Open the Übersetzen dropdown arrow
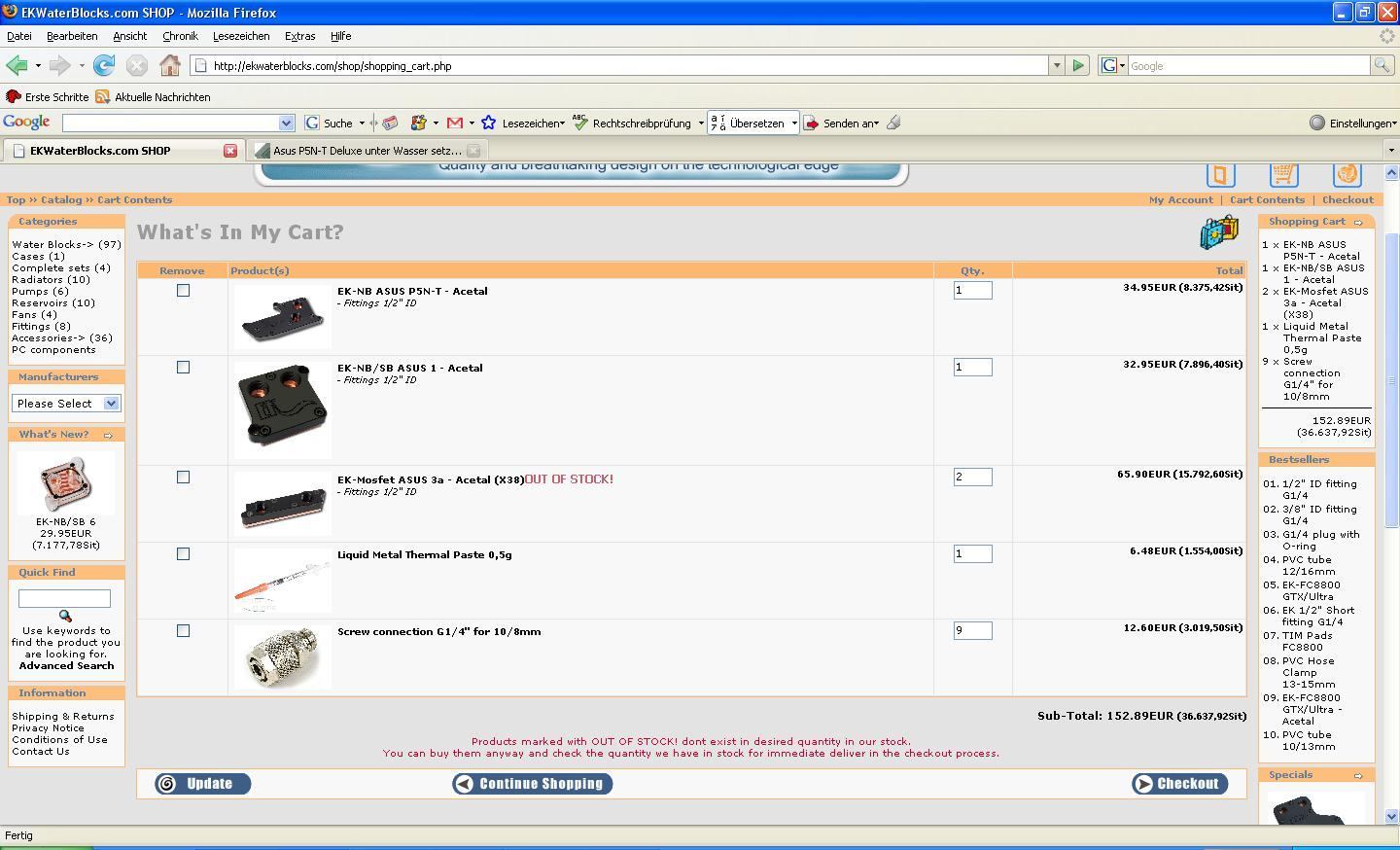This screenshot has width=1400, height=850. 794,124
